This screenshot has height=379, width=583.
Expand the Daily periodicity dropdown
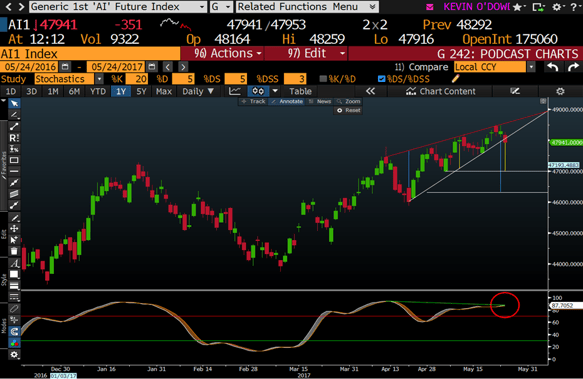(x=198, y=91)
